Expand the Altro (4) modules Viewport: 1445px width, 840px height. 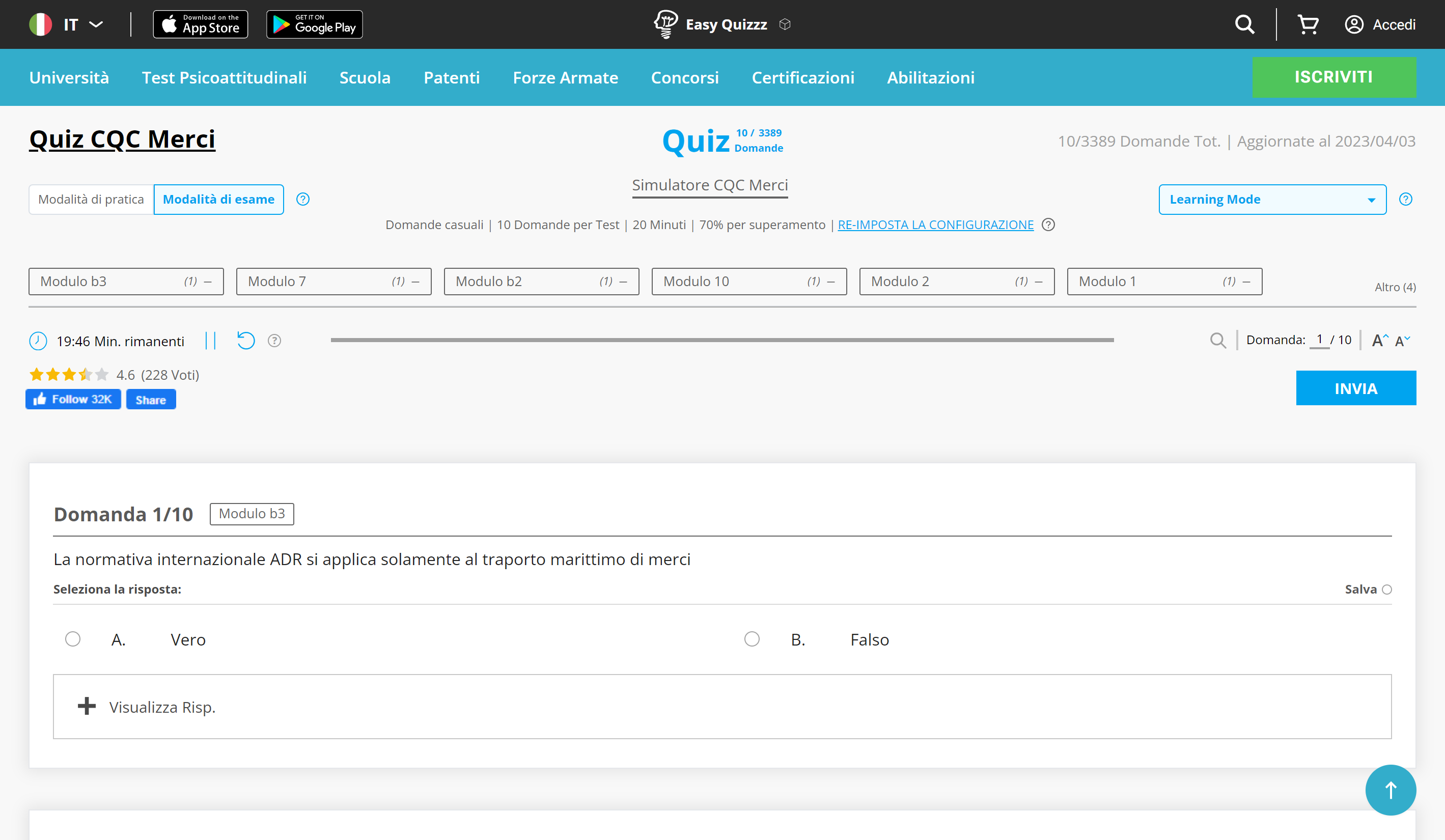pos(1395,287)
